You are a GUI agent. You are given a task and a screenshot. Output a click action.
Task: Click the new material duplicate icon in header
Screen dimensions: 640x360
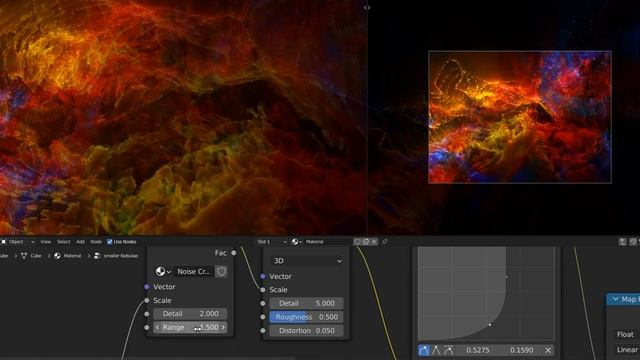pyautogui.click(x=366, y=242)
